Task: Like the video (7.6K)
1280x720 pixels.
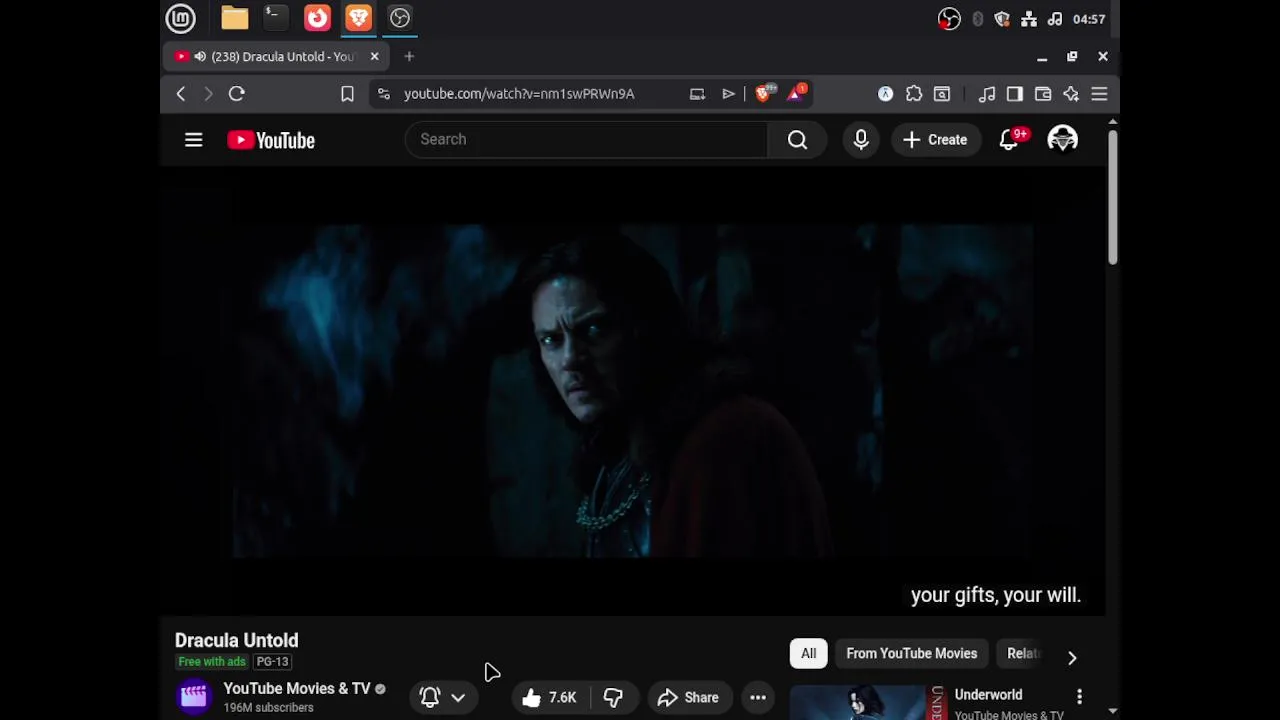Action: [550, 698]
